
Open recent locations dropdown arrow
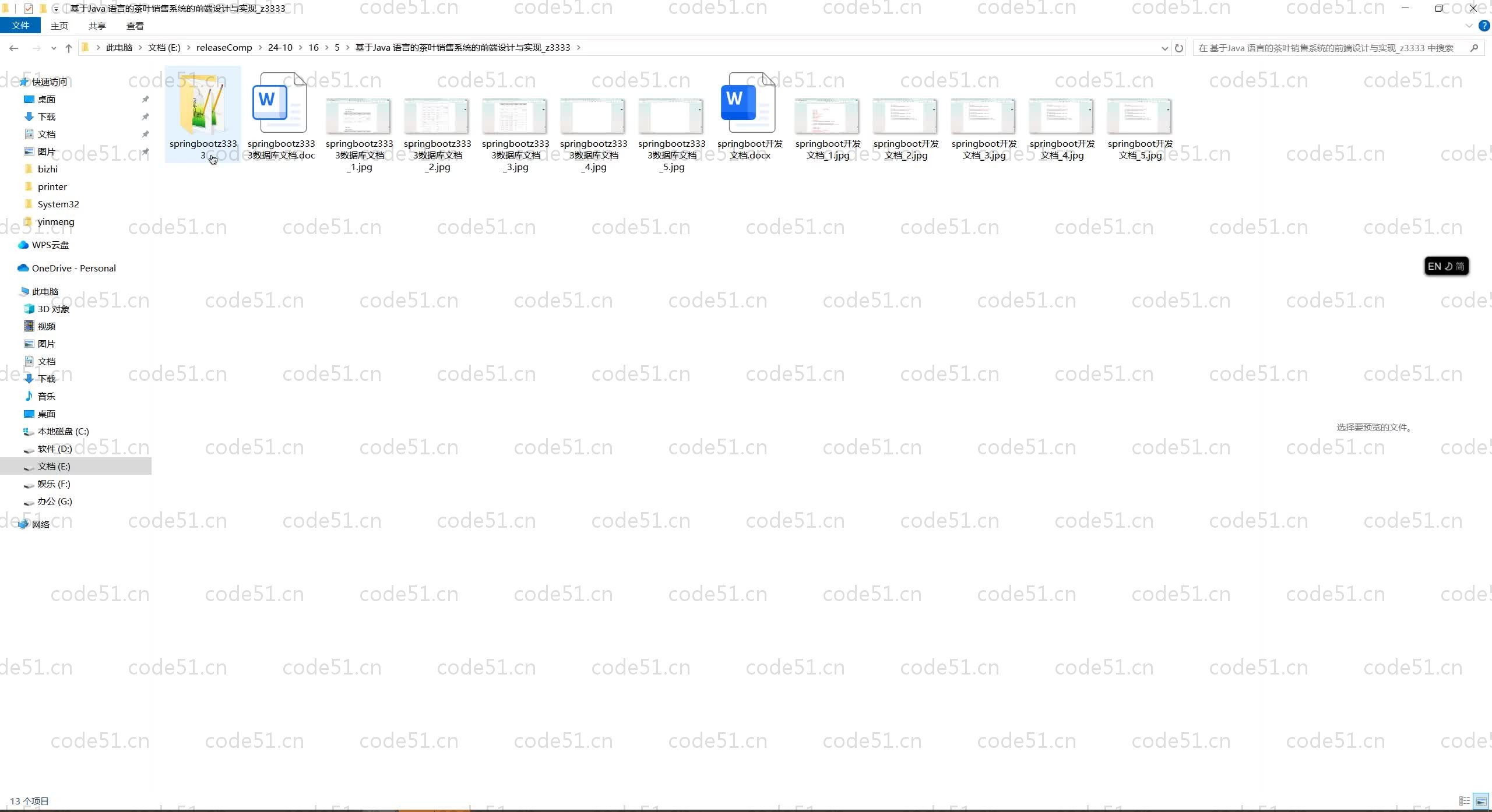coord(54,48)
